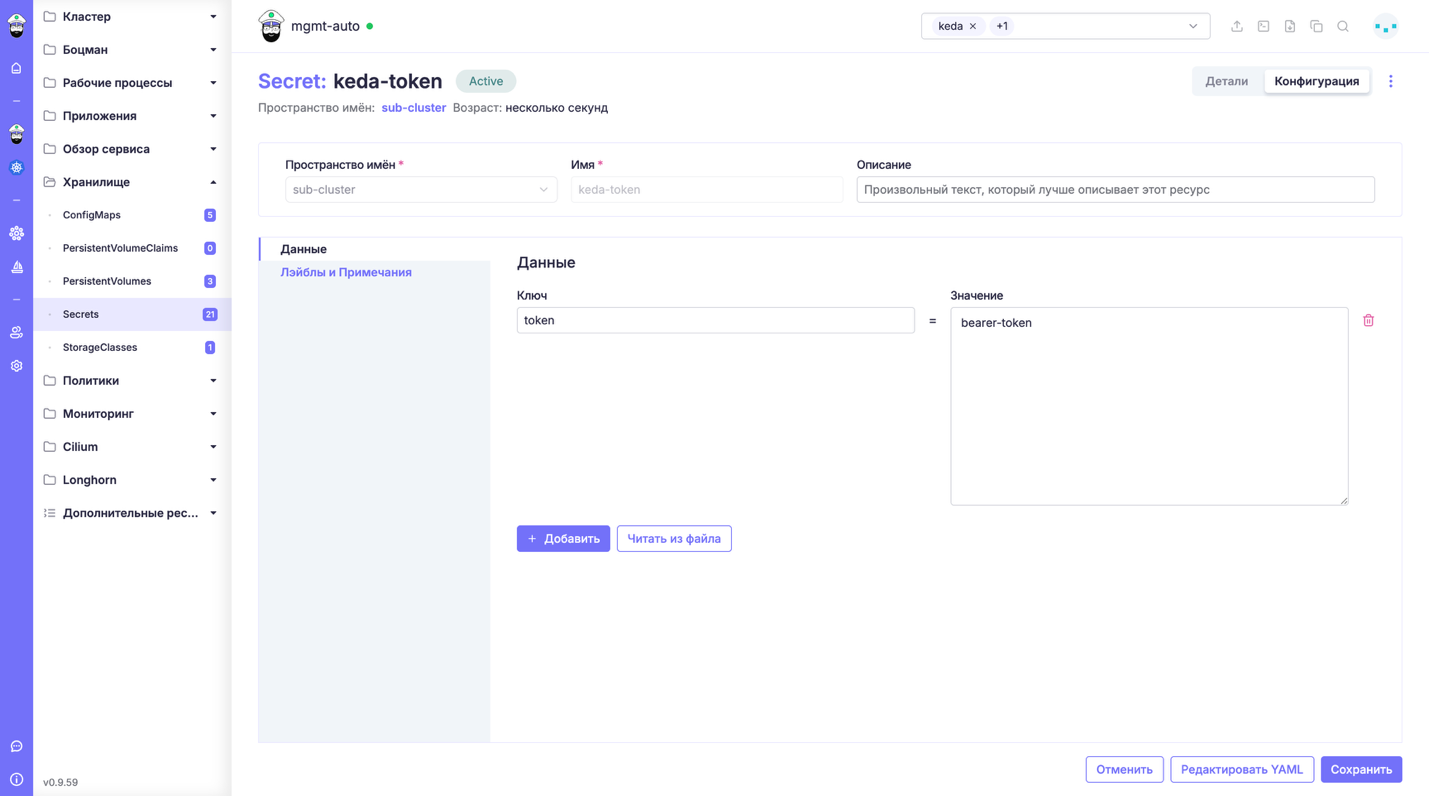Click the Сохранить button
This screenshot has width=1429, height=796.
click(x=1361, y=769)
